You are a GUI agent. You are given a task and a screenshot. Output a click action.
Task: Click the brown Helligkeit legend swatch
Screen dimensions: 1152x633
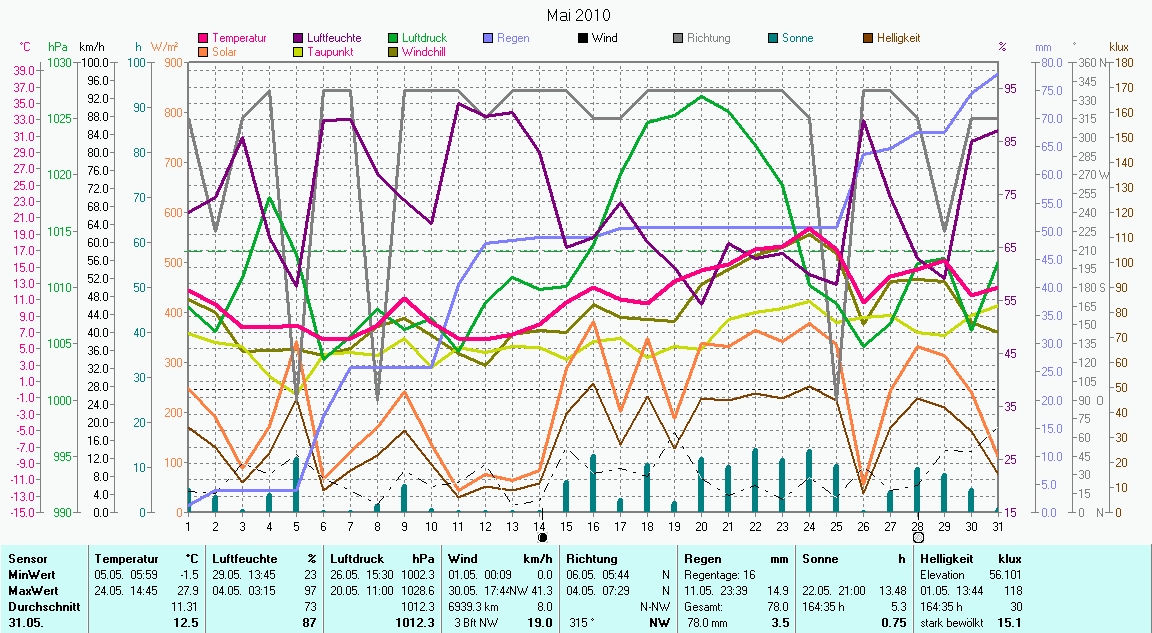867,38
